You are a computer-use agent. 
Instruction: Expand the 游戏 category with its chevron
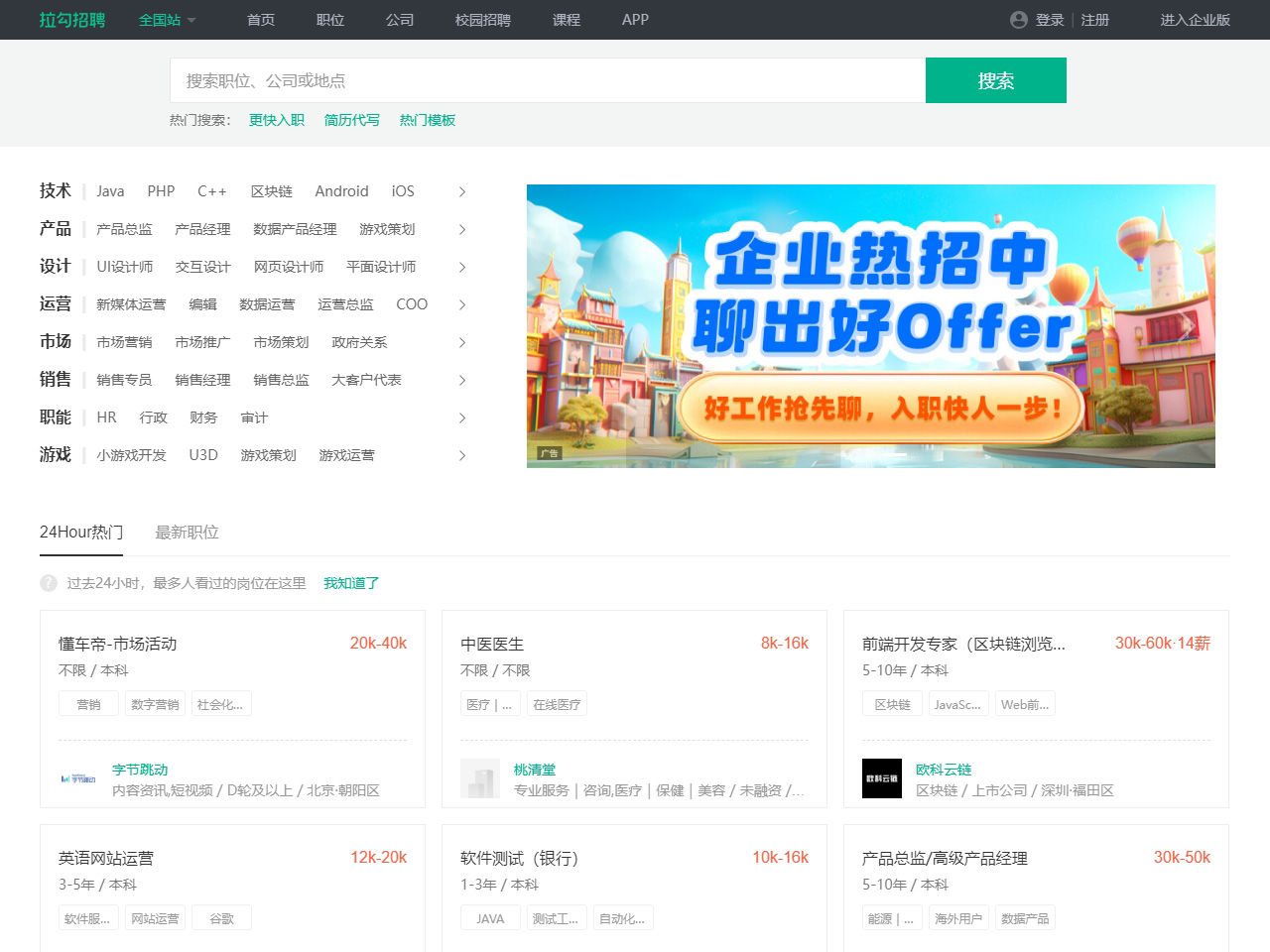tap(461, 455)
